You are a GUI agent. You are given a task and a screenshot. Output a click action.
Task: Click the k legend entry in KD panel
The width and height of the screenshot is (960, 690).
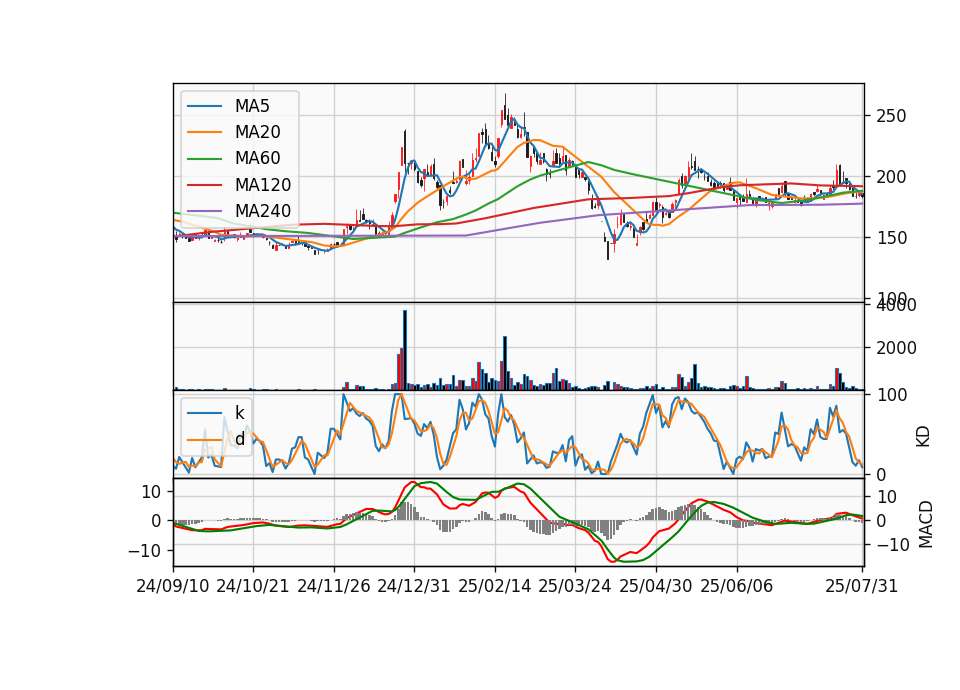tap(216, 413)
